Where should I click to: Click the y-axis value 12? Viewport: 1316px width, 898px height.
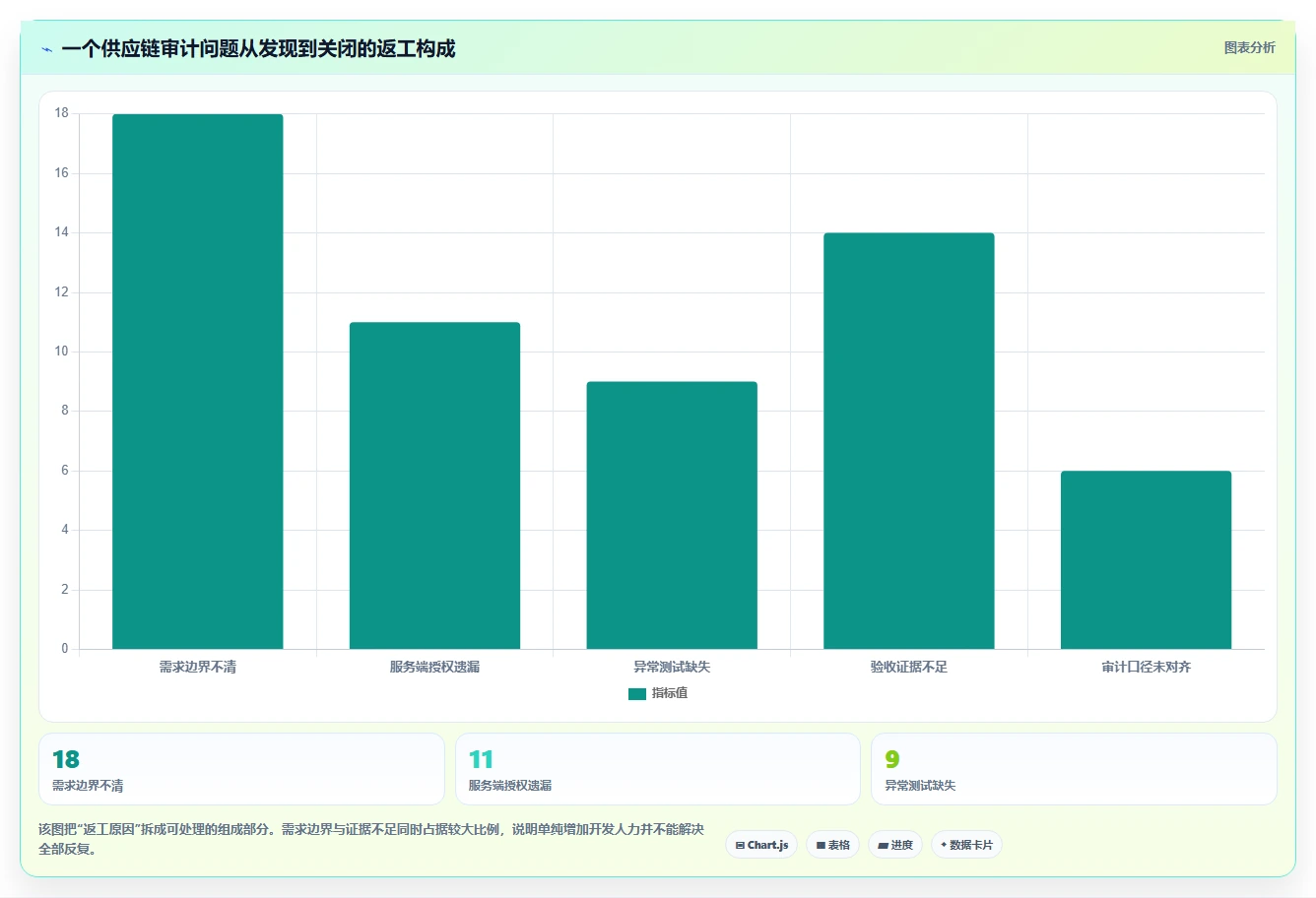62,292
